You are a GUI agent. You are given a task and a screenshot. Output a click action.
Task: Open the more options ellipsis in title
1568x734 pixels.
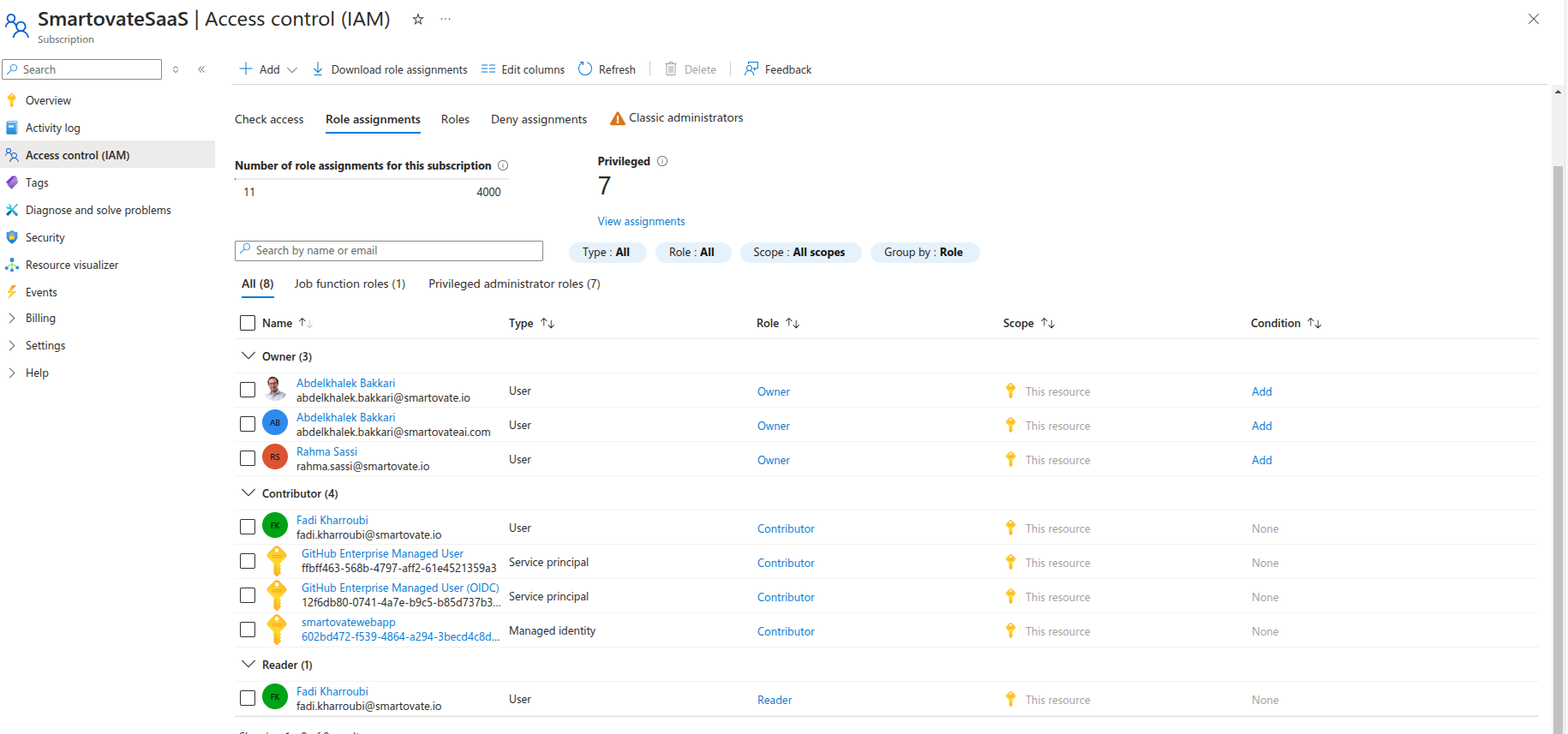point(446,19)
